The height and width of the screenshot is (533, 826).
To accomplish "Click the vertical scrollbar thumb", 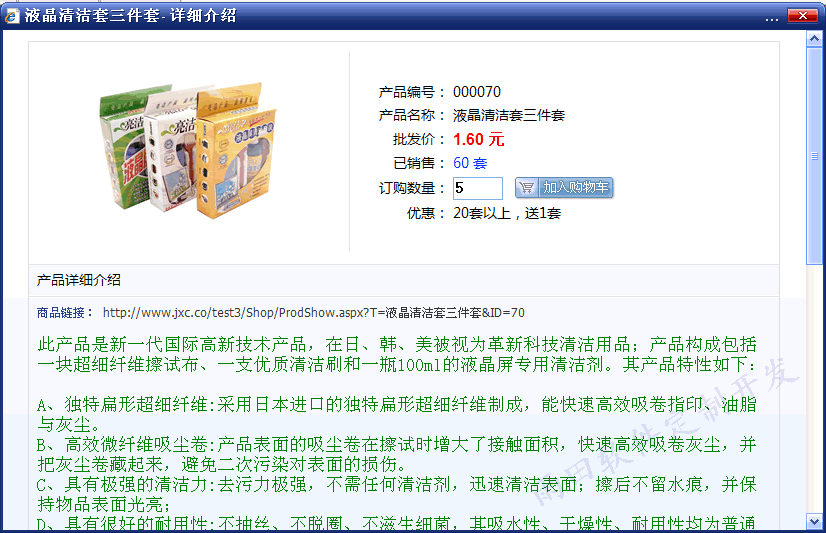I will [x=814, y=156].
